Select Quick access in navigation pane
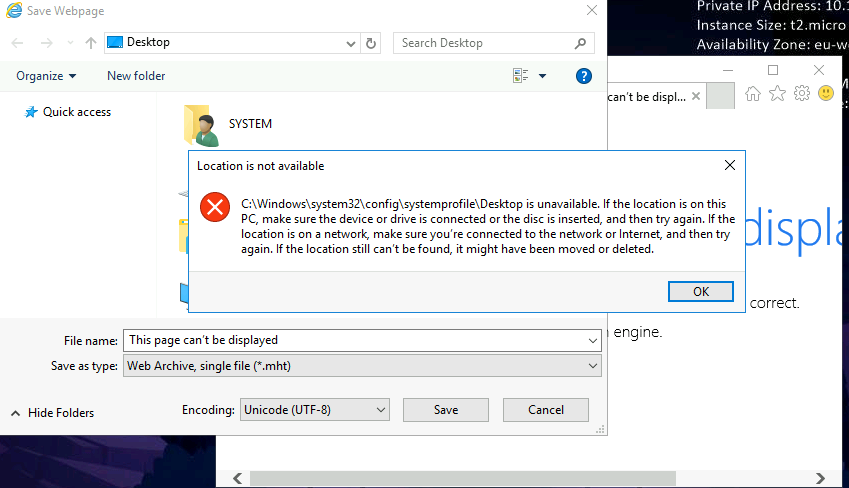 pyautogui.click(x=76, y=112)
